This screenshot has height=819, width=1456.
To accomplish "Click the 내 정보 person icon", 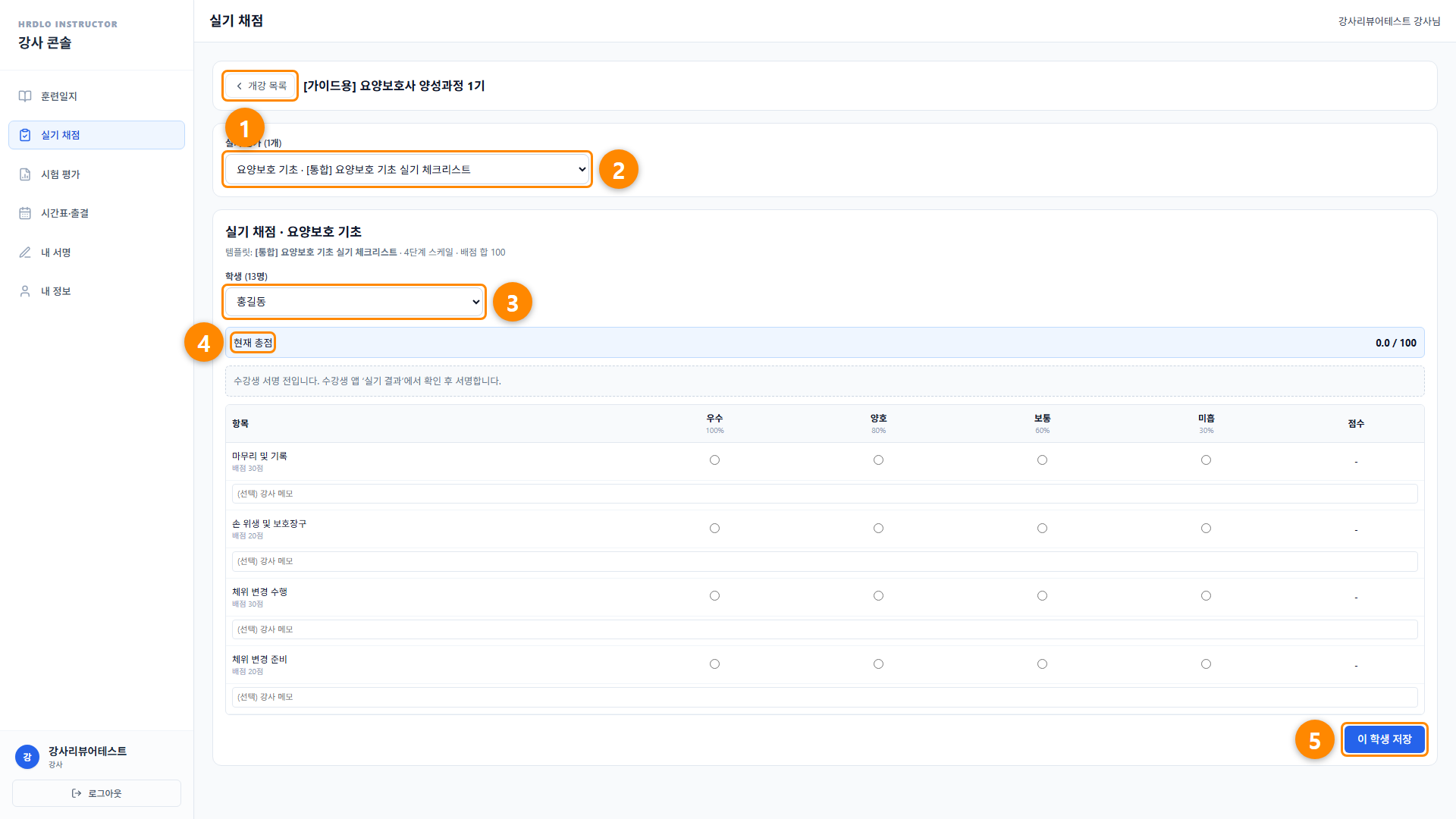I will click(25, 291).
